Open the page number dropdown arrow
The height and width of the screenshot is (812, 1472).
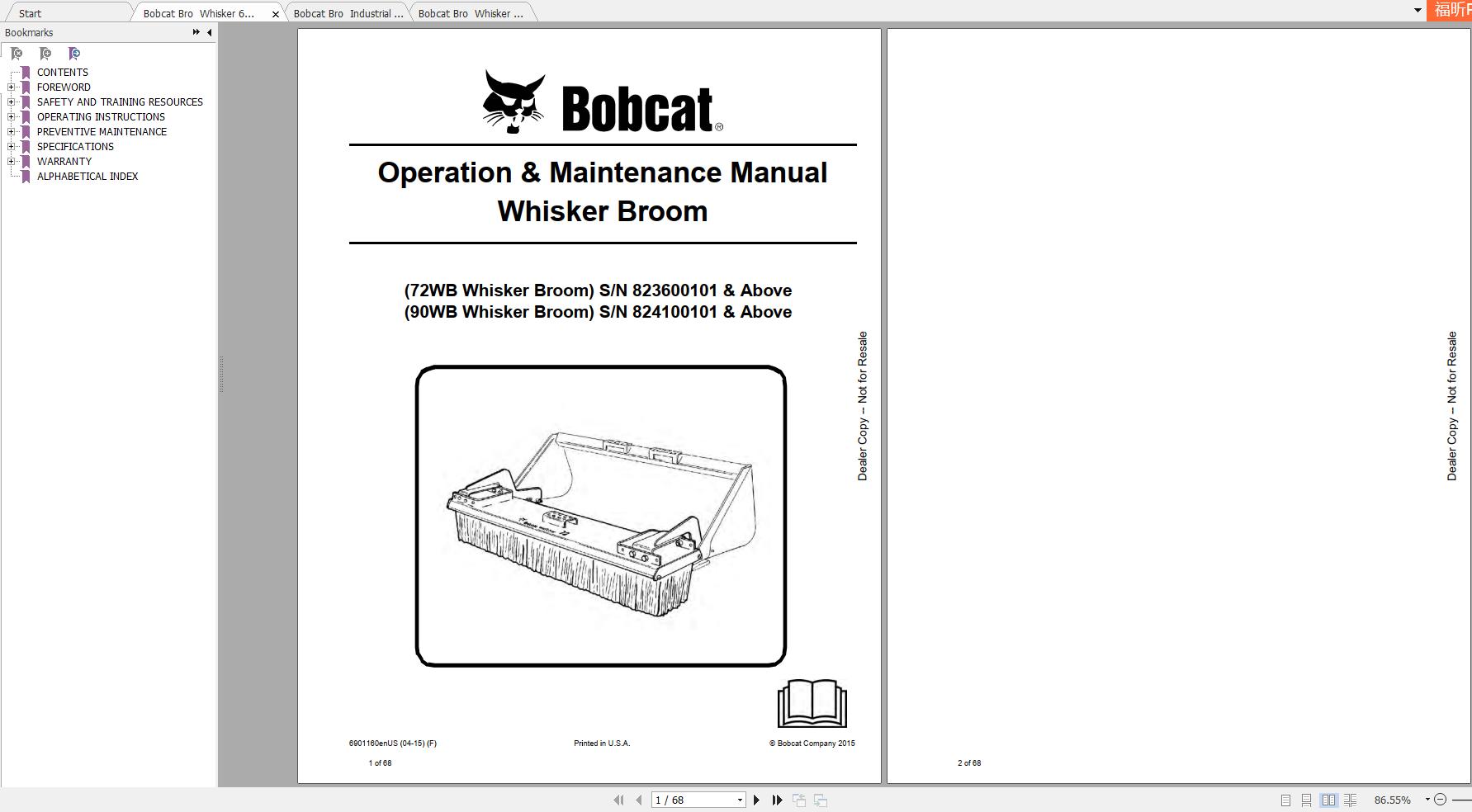739,800
